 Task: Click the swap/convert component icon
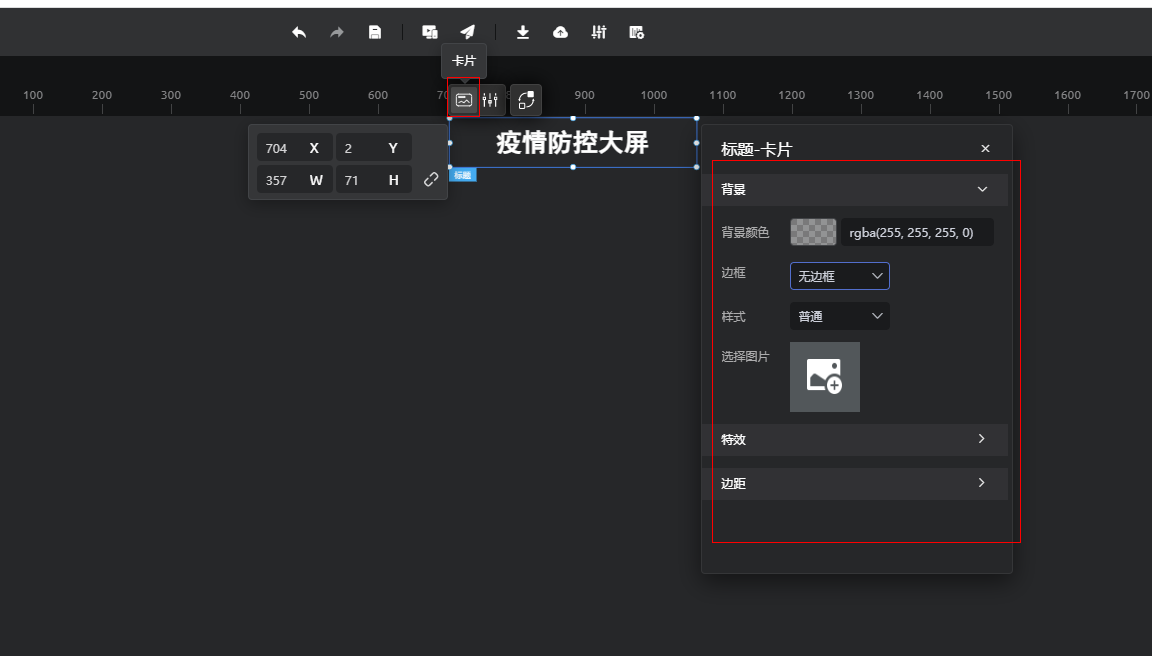(526, 100)
